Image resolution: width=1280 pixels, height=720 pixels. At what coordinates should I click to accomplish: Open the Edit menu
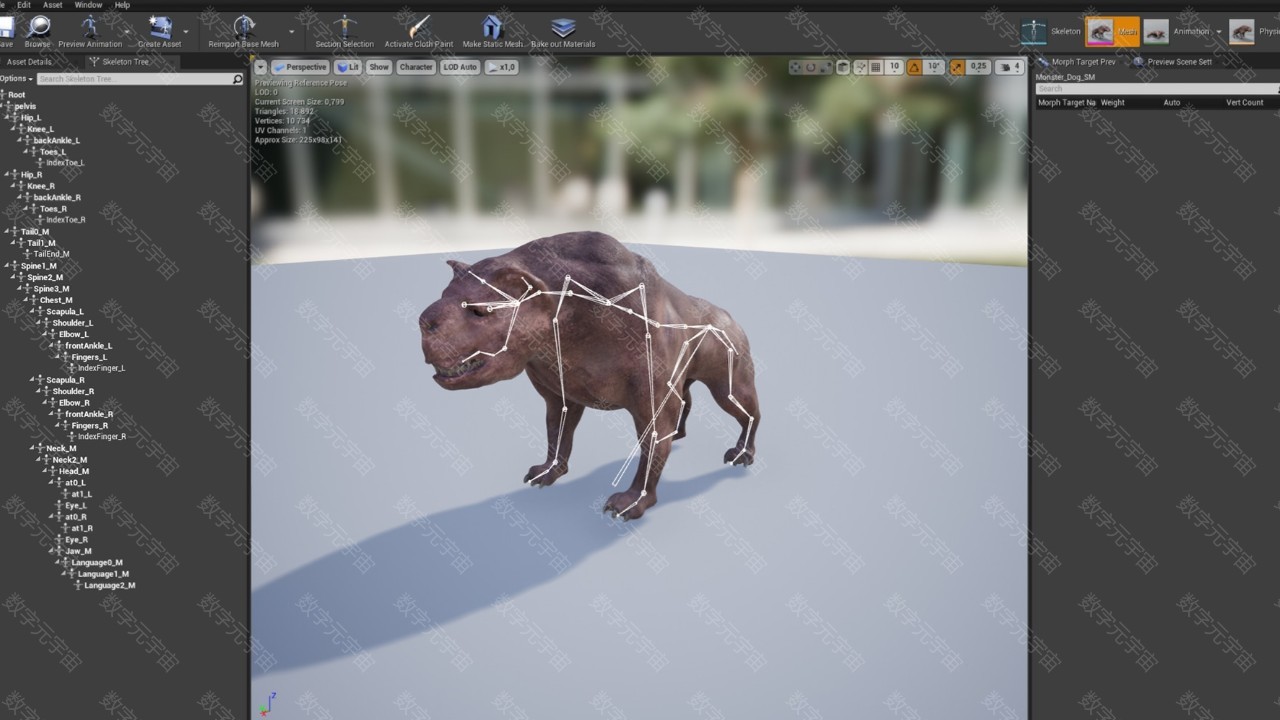[24, 5]
